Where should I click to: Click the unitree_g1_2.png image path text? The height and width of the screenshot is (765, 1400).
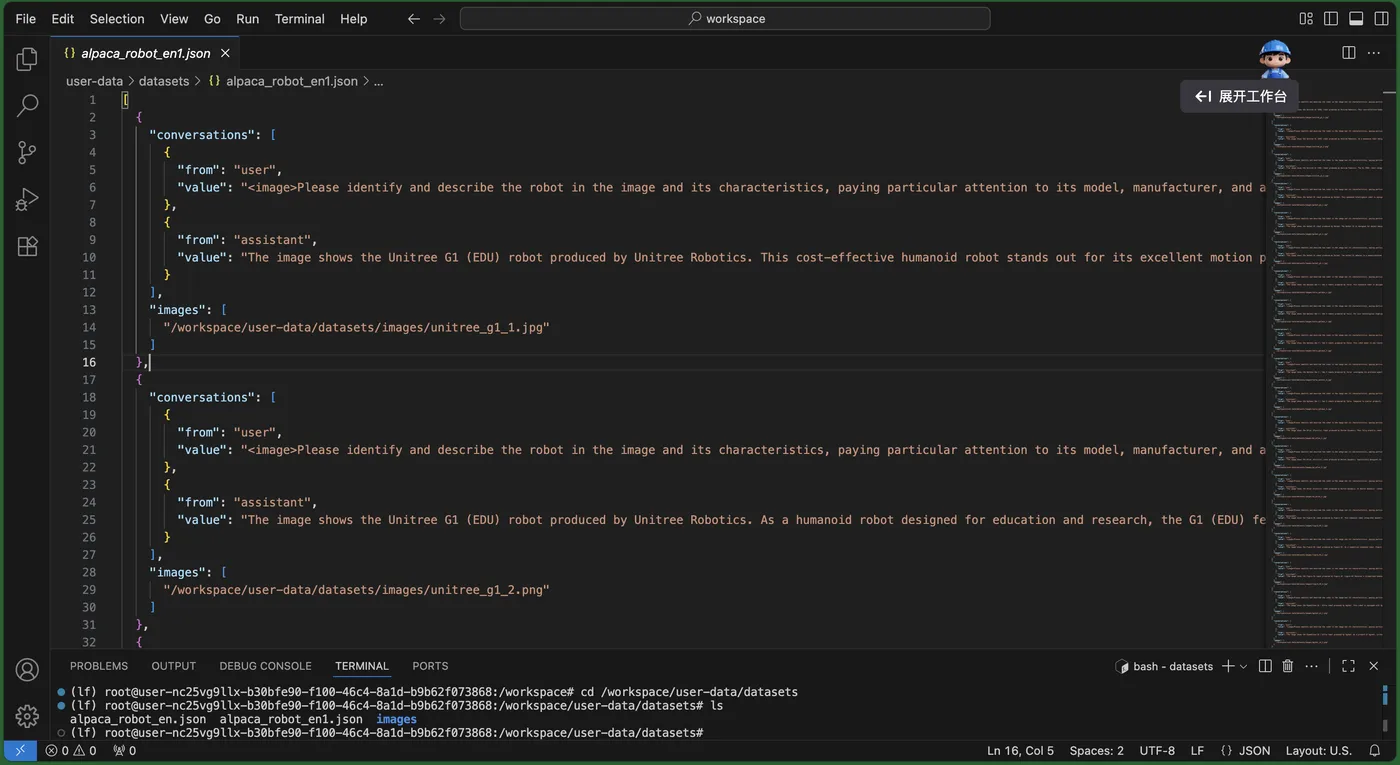[356, 590]
